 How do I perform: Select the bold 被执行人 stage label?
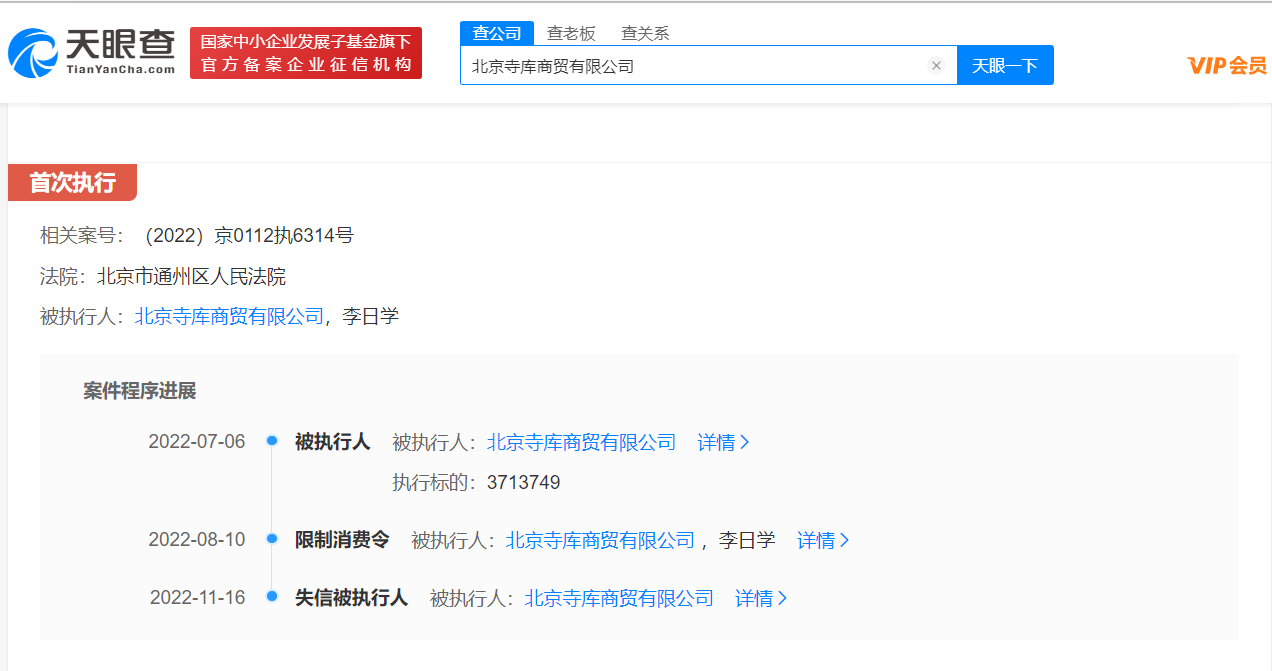[333, 442]
